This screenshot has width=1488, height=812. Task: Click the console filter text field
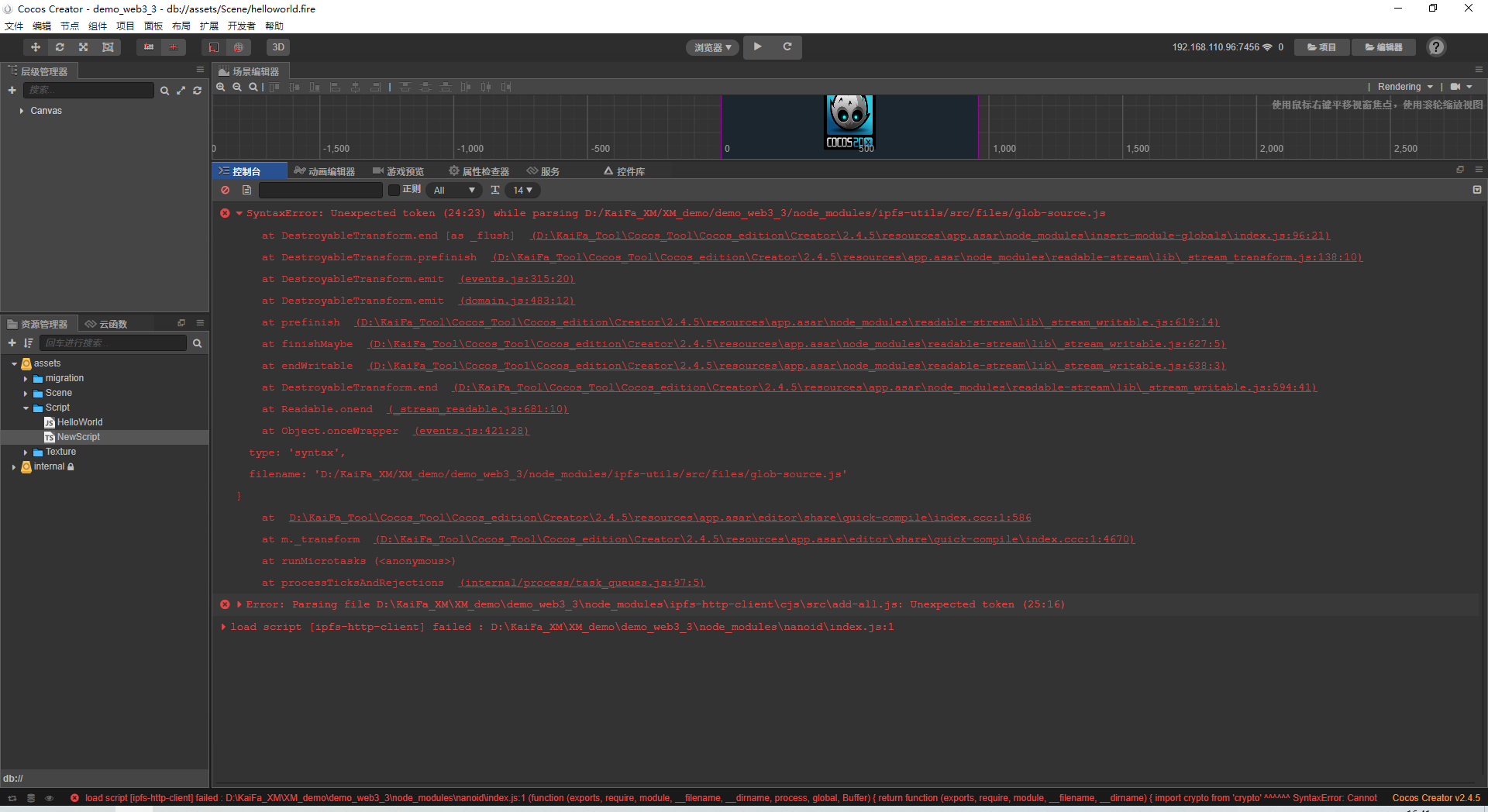coord(321,190)
